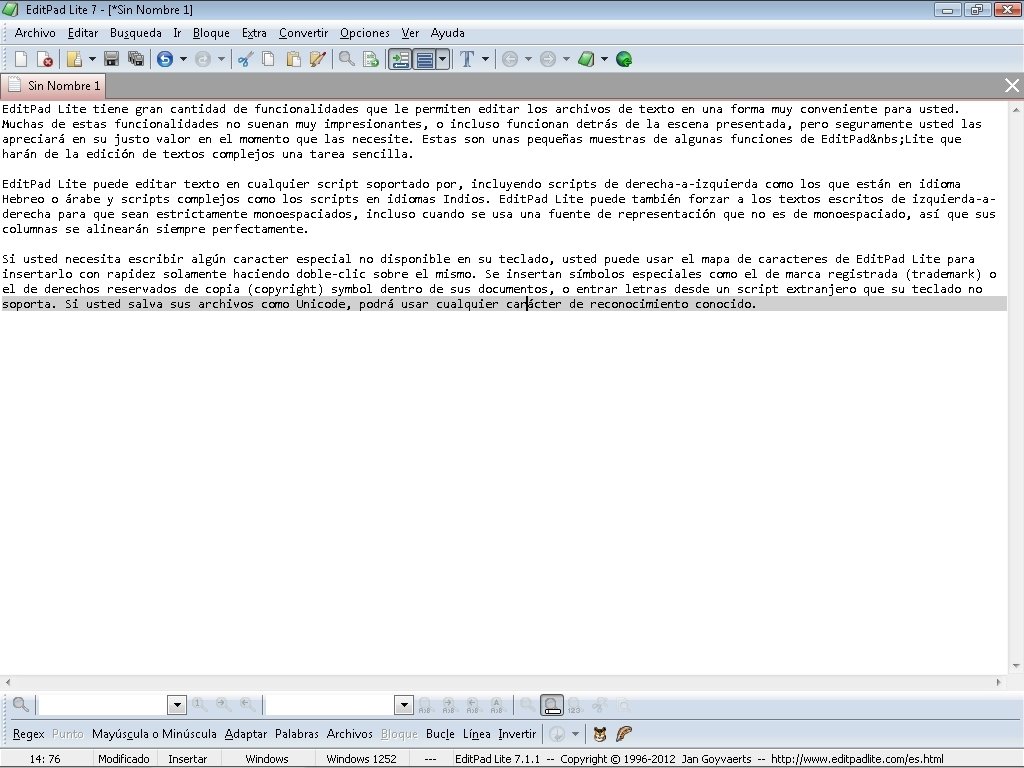The image size is (1024, 768).
Task: Create a new file with toolbar icon
Action: [x=21, y=59]
